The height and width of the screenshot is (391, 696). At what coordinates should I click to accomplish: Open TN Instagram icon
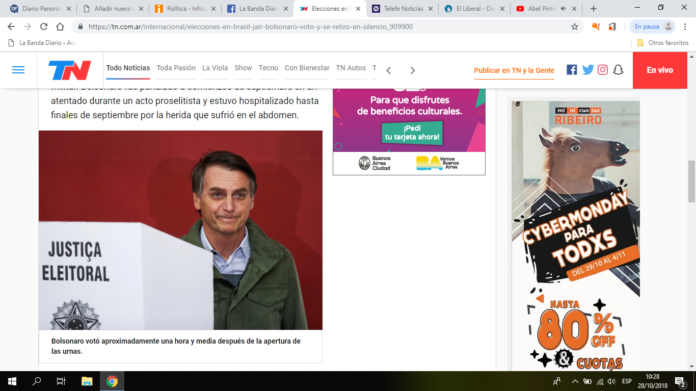(x=602, y=70)
